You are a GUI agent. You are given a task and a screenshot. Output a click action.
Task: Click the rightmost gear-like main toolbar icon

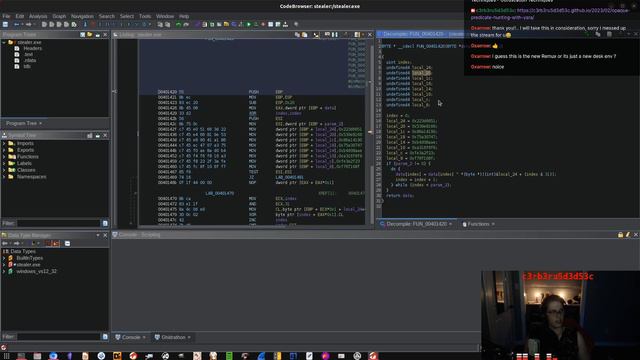[296, 24]
